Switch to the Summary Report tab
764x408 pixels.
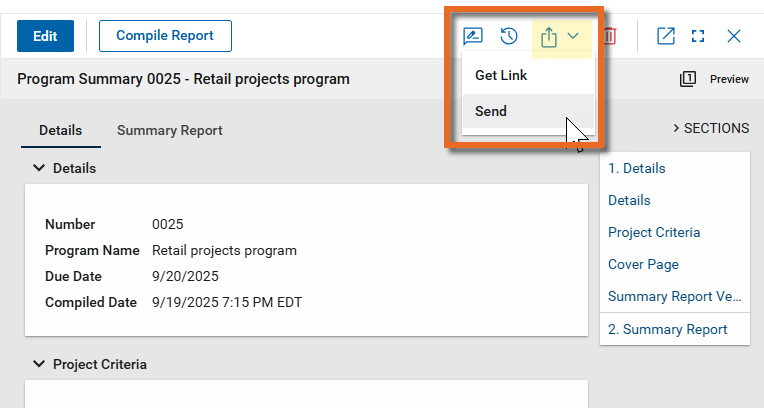169,130
